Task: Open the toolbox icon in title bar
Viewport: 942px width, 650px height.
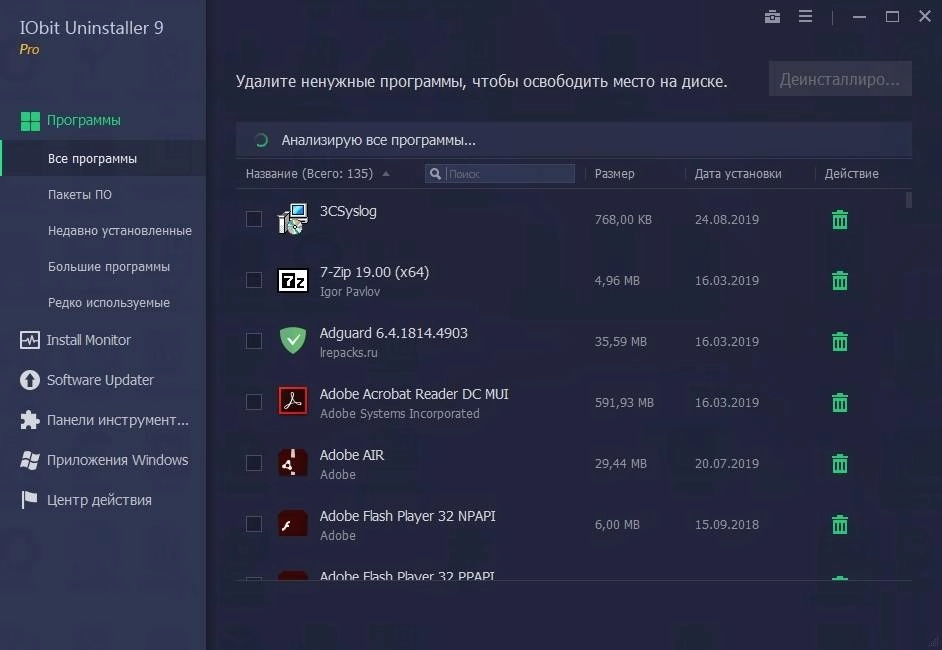Action: 772,17
